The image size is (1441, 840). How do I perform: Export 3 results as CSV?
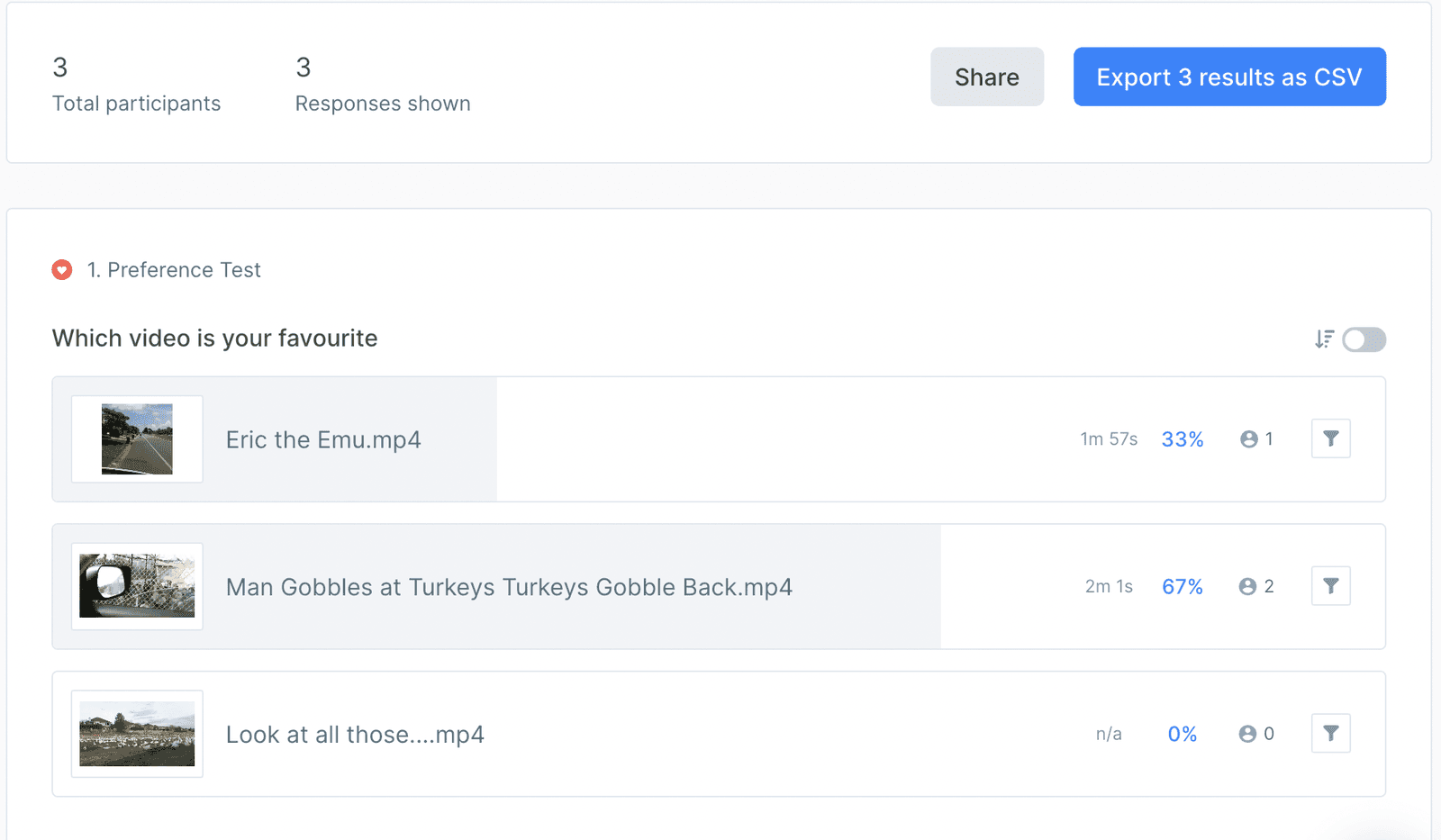point(1228,77)
